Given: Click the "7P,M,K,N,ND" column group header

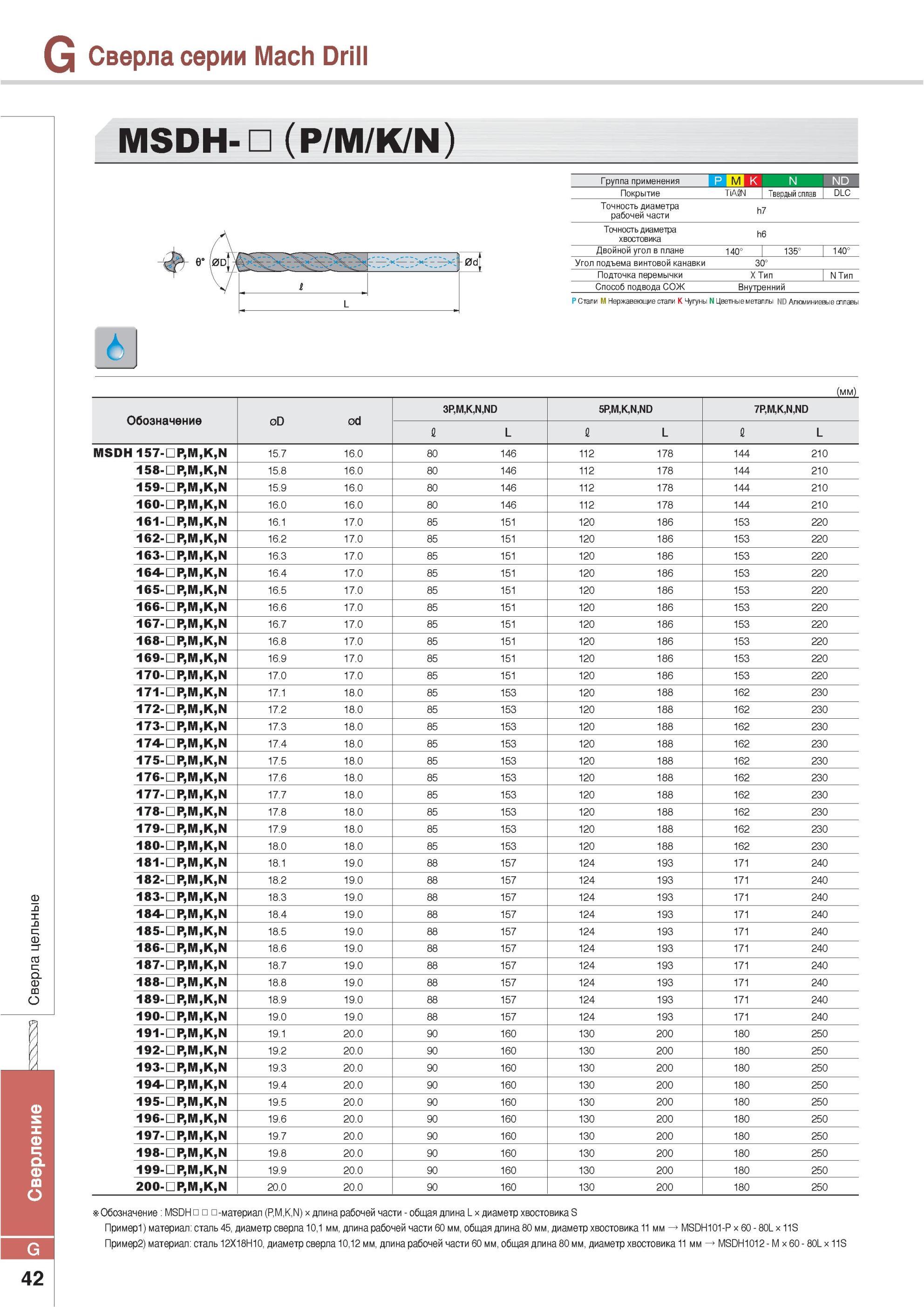Looking at the screenshot, I should (781, 409).
